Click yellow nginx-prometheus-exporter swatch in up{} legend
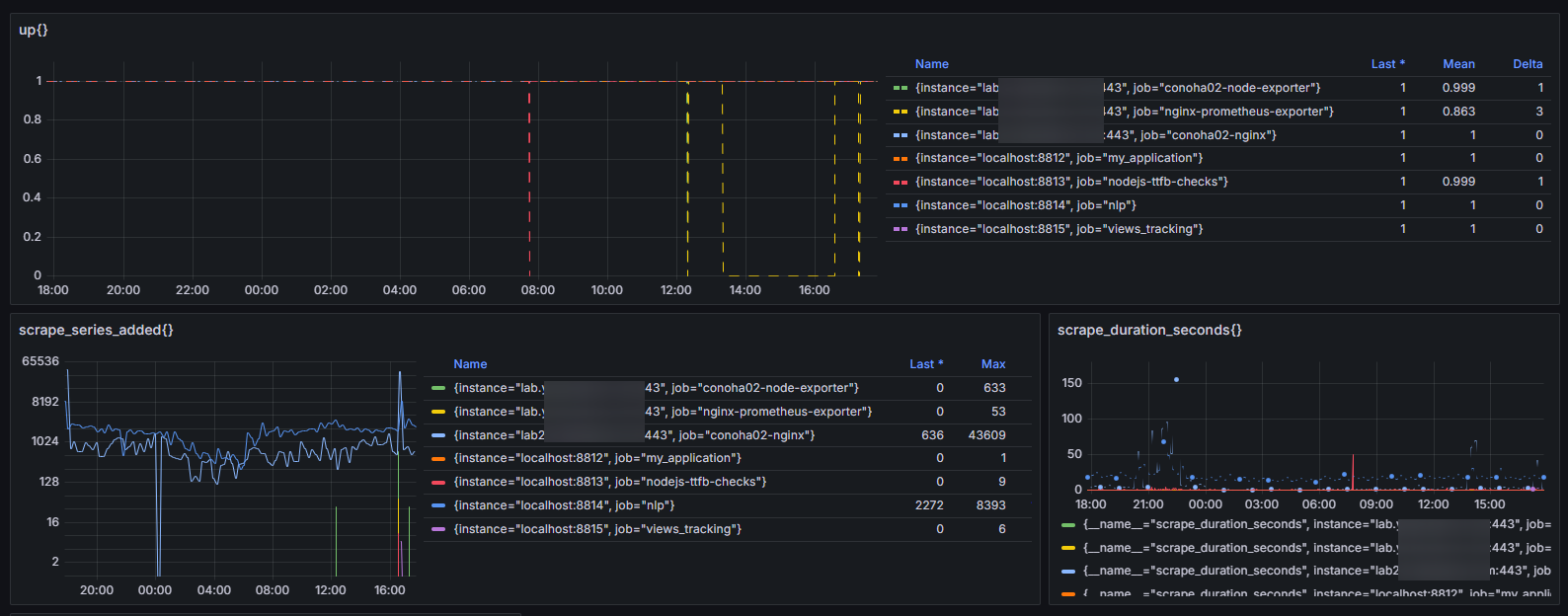 (x=901, y=112)
